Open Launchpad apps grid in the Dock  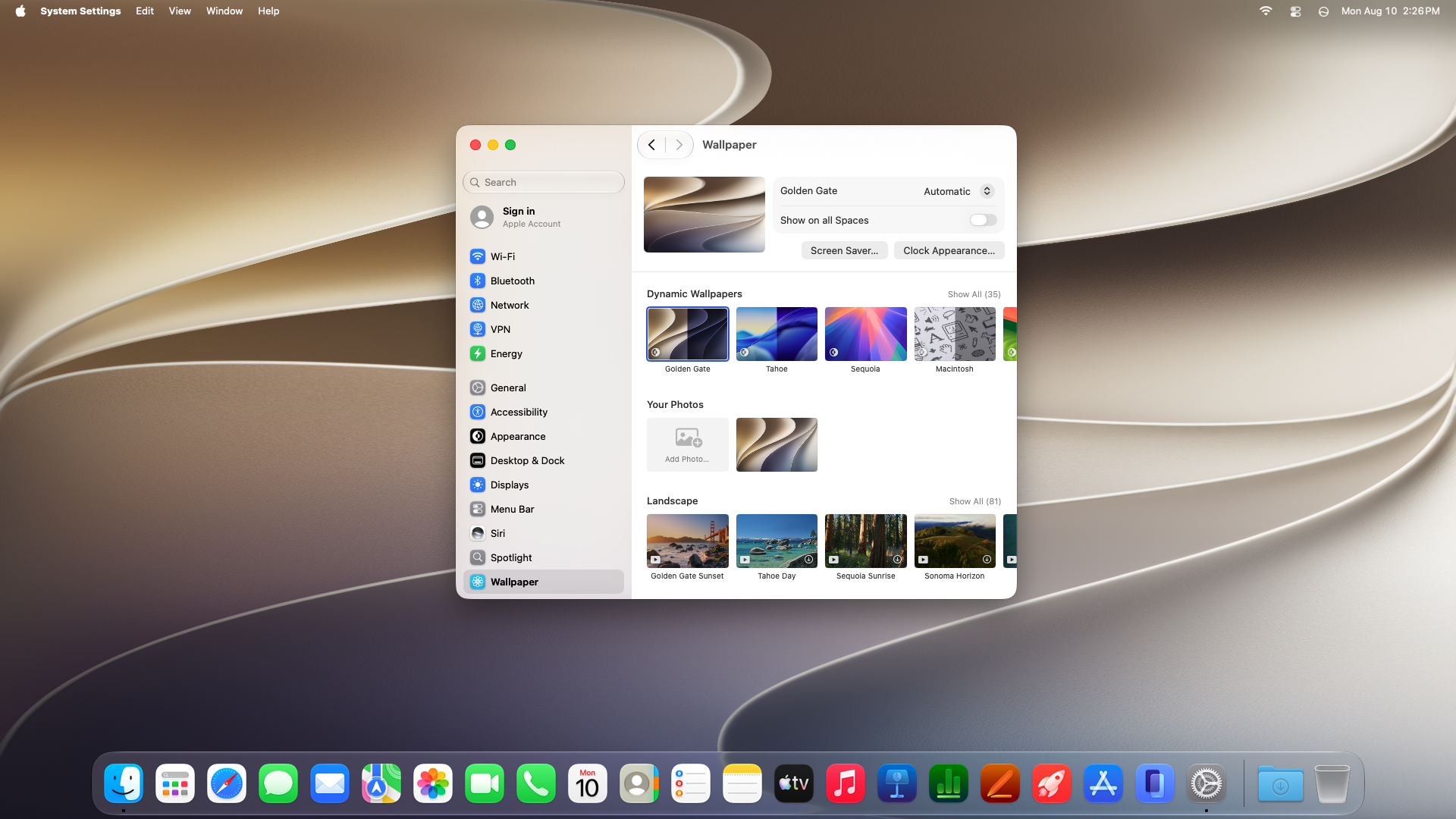click(x=175, y=783)
